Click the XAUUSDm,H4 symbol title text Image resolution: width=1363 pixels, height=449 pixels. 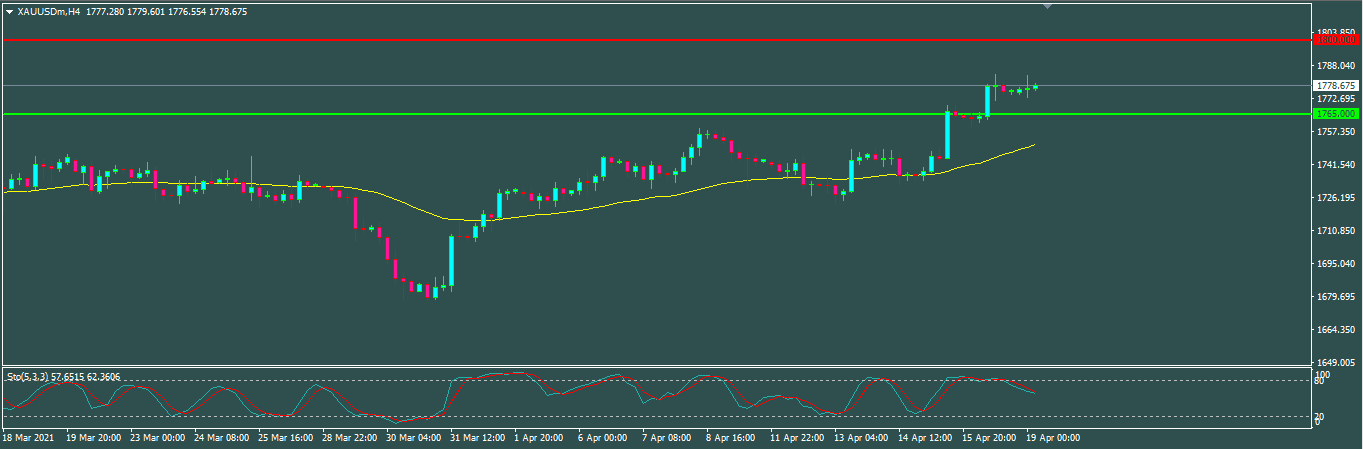pos(49,12)
